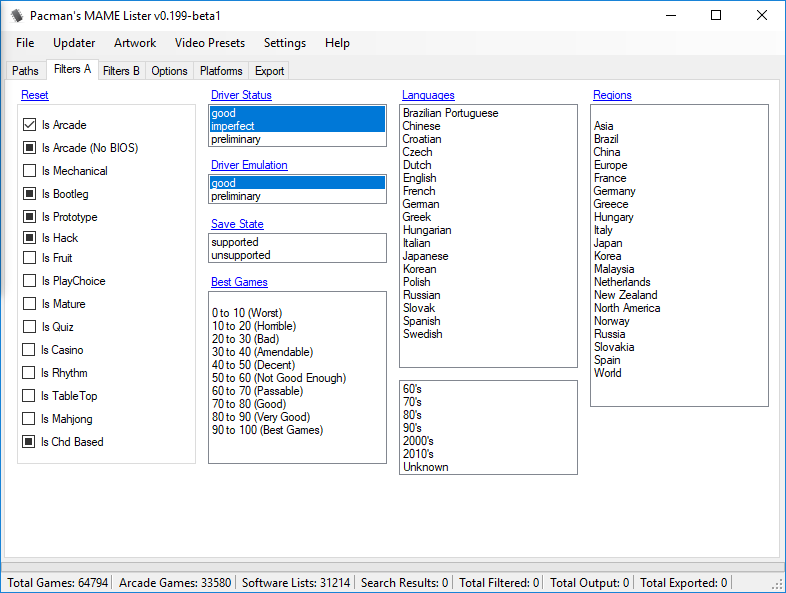The height and width of the screenshot is (593, 786).
Task: Click the Driver Status link
Action: coord(241,95)
